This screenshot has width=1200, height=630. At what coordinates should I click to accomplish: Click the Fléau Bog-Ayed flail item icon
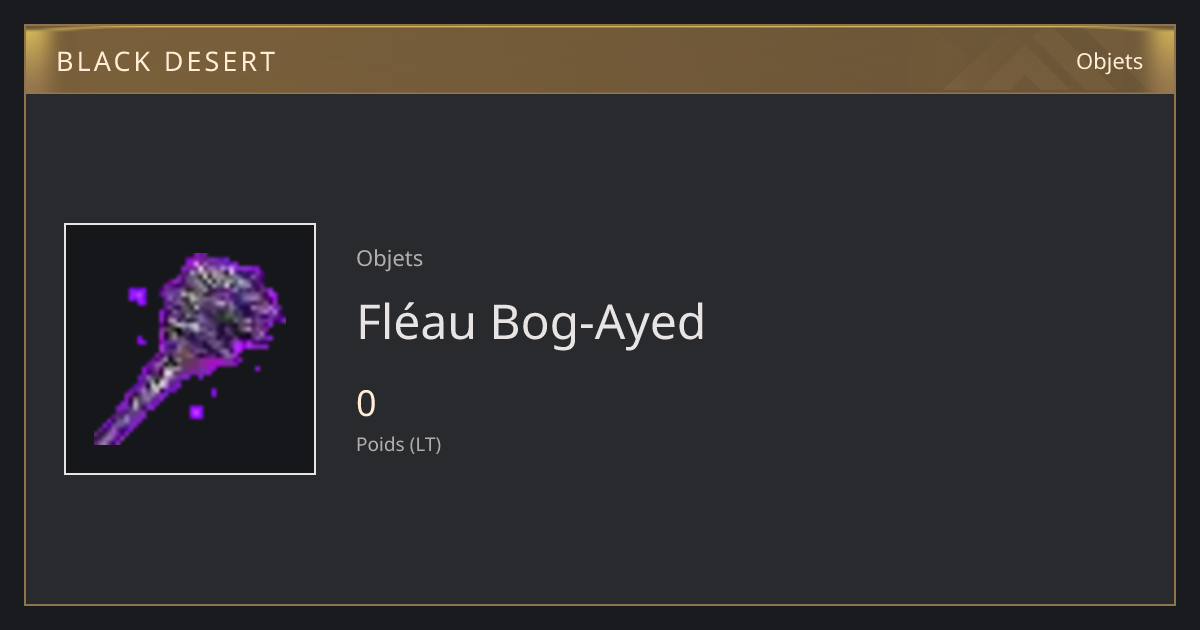[x=190, y=349]
